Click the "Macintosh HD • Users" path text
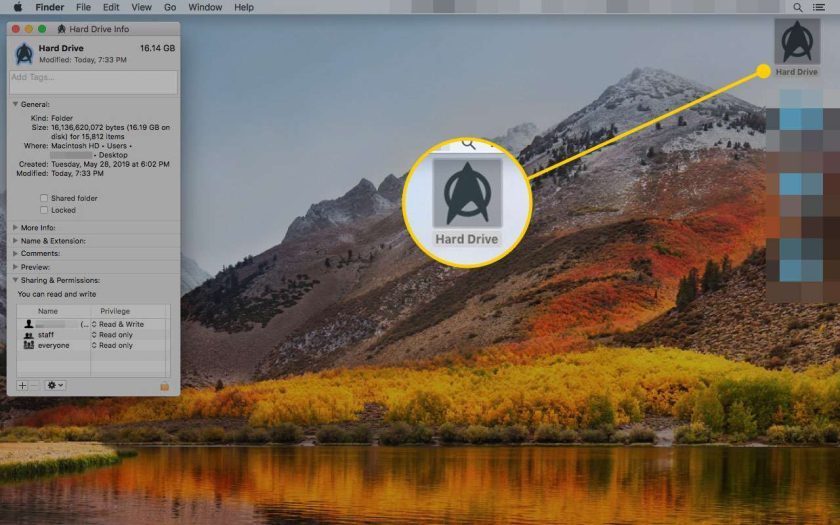Image resolution: width=840 pixels, height=525 pixels. 91,146
